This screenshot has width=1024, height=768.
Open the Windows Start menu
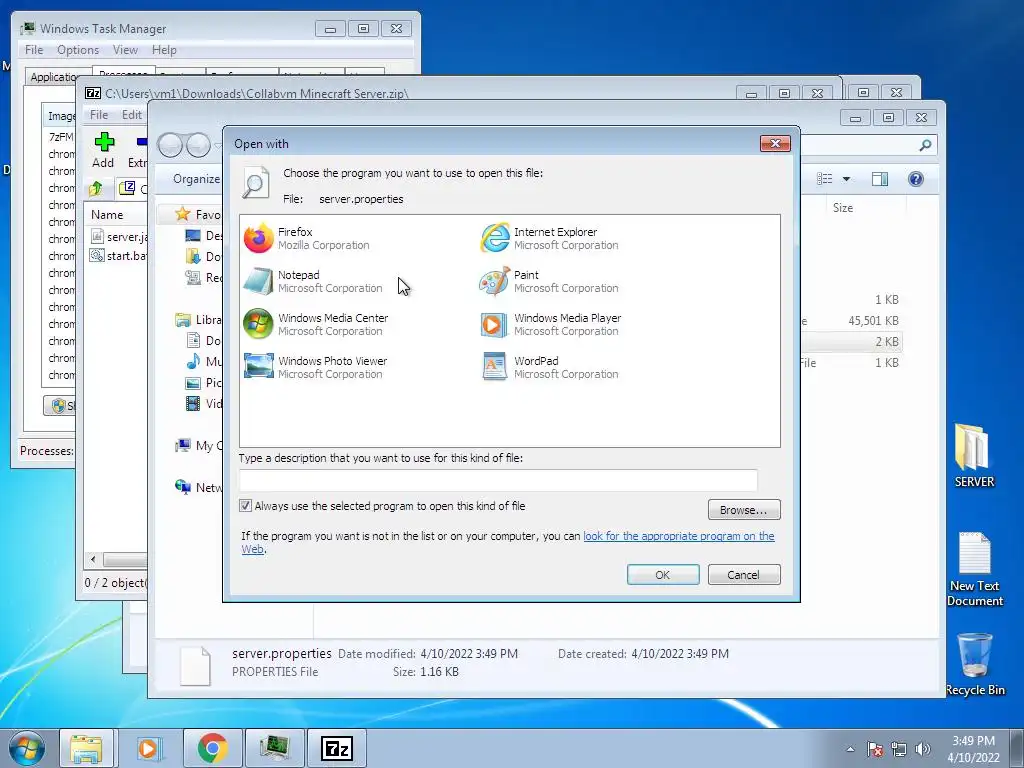(27, 748)
